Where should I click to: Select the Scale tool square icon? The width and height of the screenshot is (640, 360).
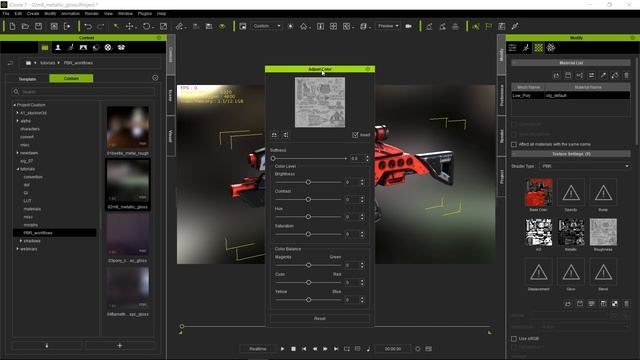[163, 27]
